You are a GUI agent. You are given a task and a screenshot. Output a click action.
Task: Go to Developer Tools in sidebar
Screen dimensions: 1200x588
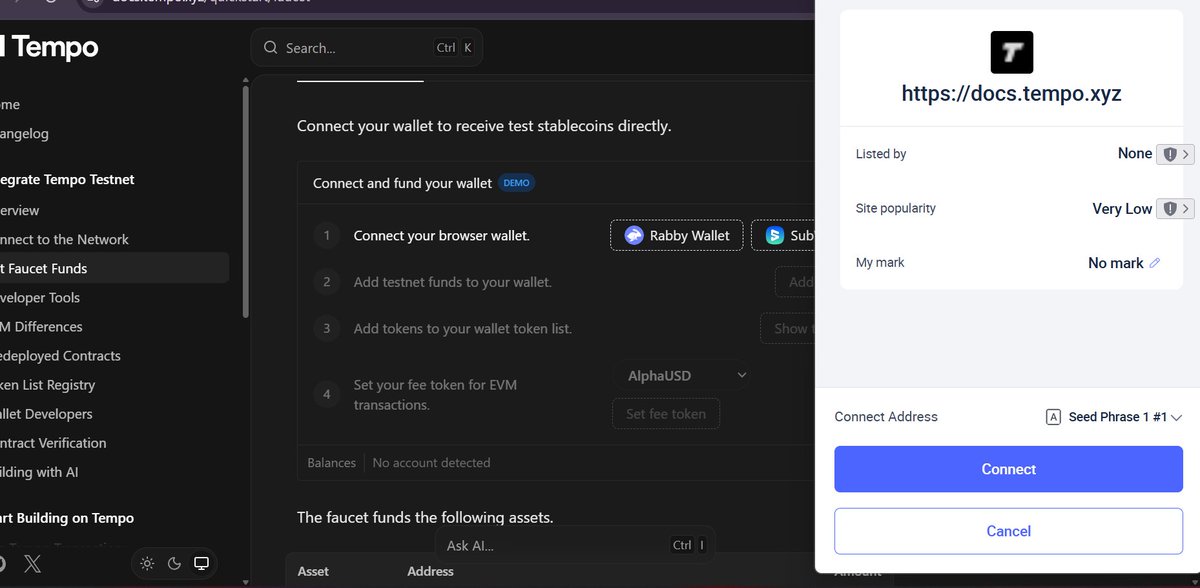[40, 297]
